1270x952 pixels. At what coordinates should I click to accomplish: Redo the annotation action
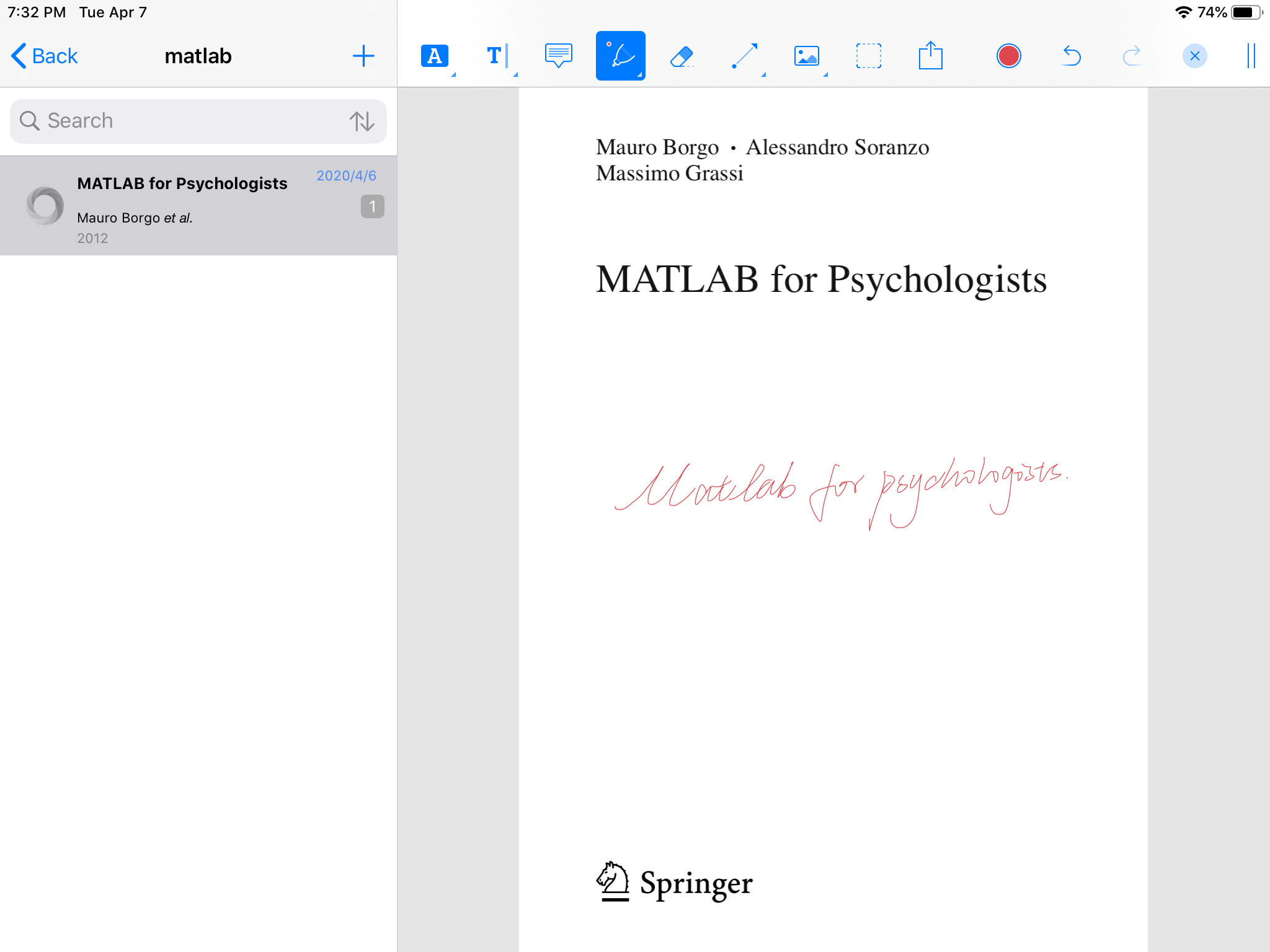pos(1132,56)
